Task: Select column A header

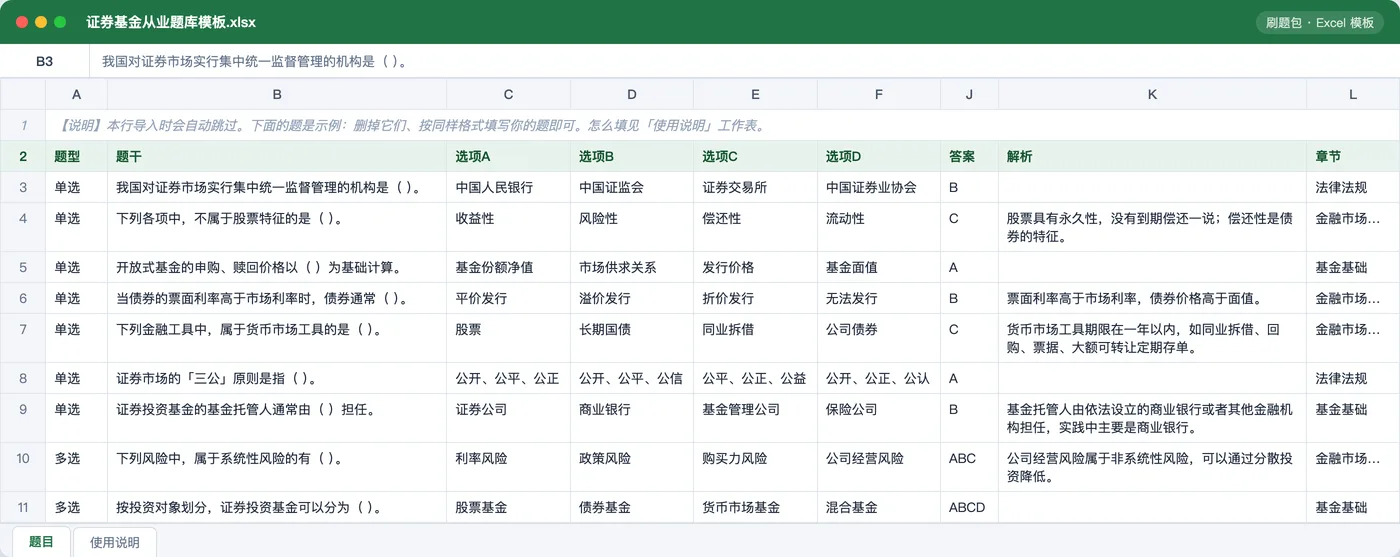Action: (76, 94)
